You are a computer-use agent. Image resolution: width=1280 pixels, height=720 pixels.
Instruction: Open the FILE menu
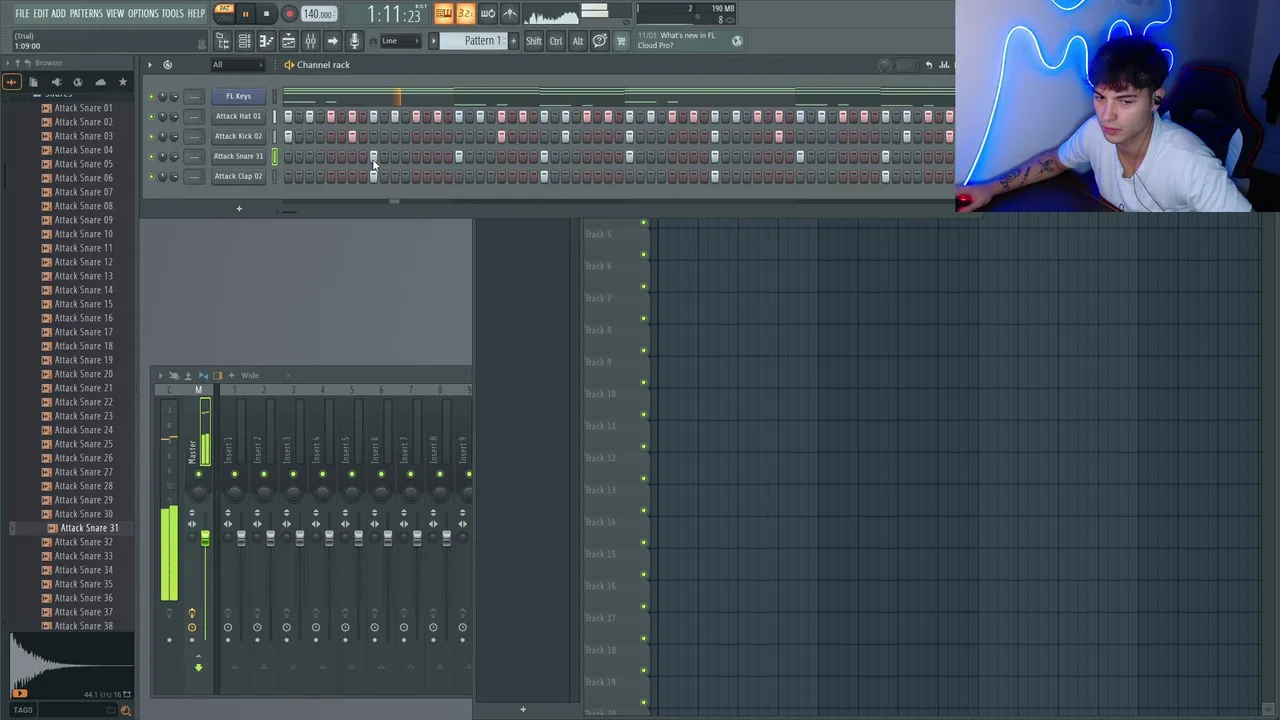[22, 14]
